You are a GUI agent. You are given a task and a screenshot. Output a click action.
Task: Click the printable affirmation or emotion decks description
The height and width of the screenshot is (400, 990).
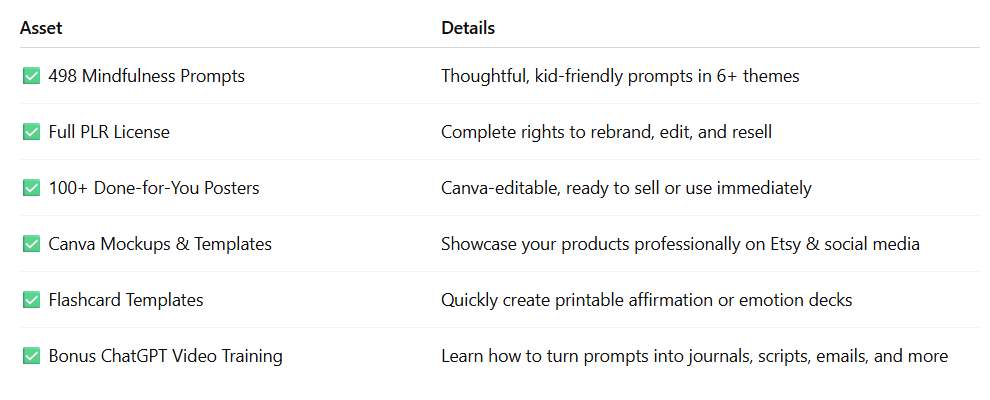pos(647,300)
